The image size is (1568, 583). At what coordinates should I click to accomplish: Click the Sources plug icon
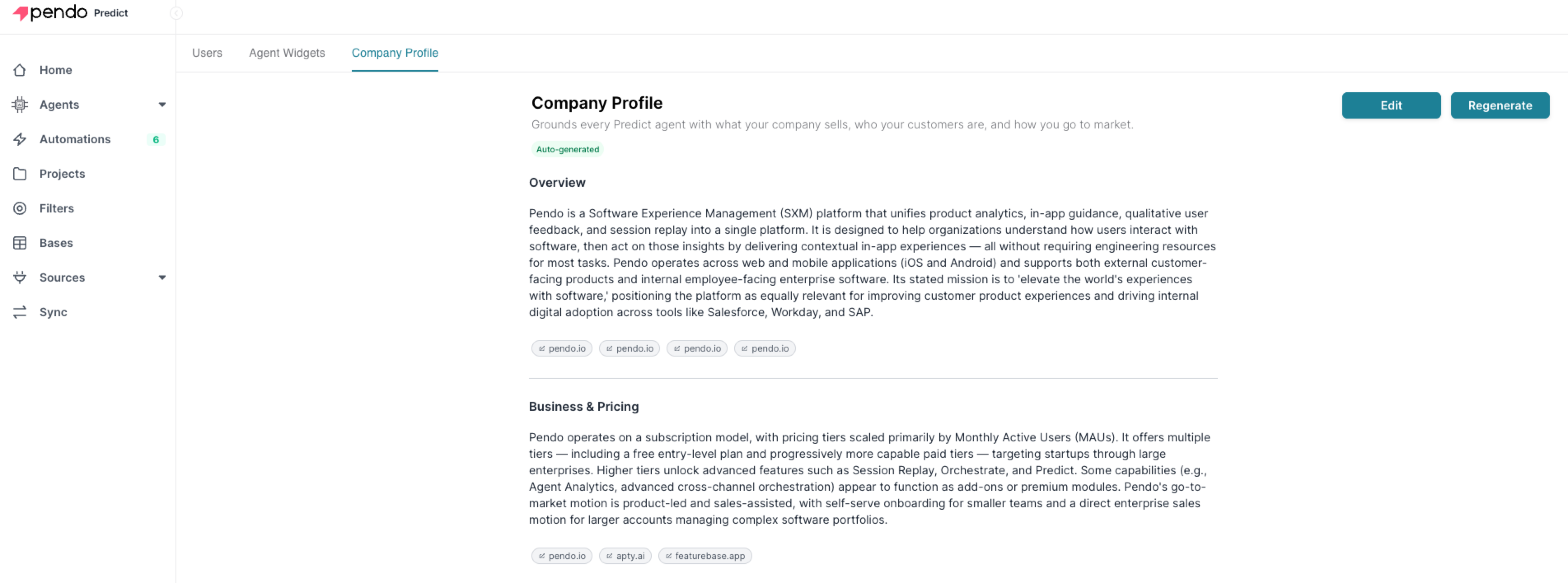(x=19, y=278)
